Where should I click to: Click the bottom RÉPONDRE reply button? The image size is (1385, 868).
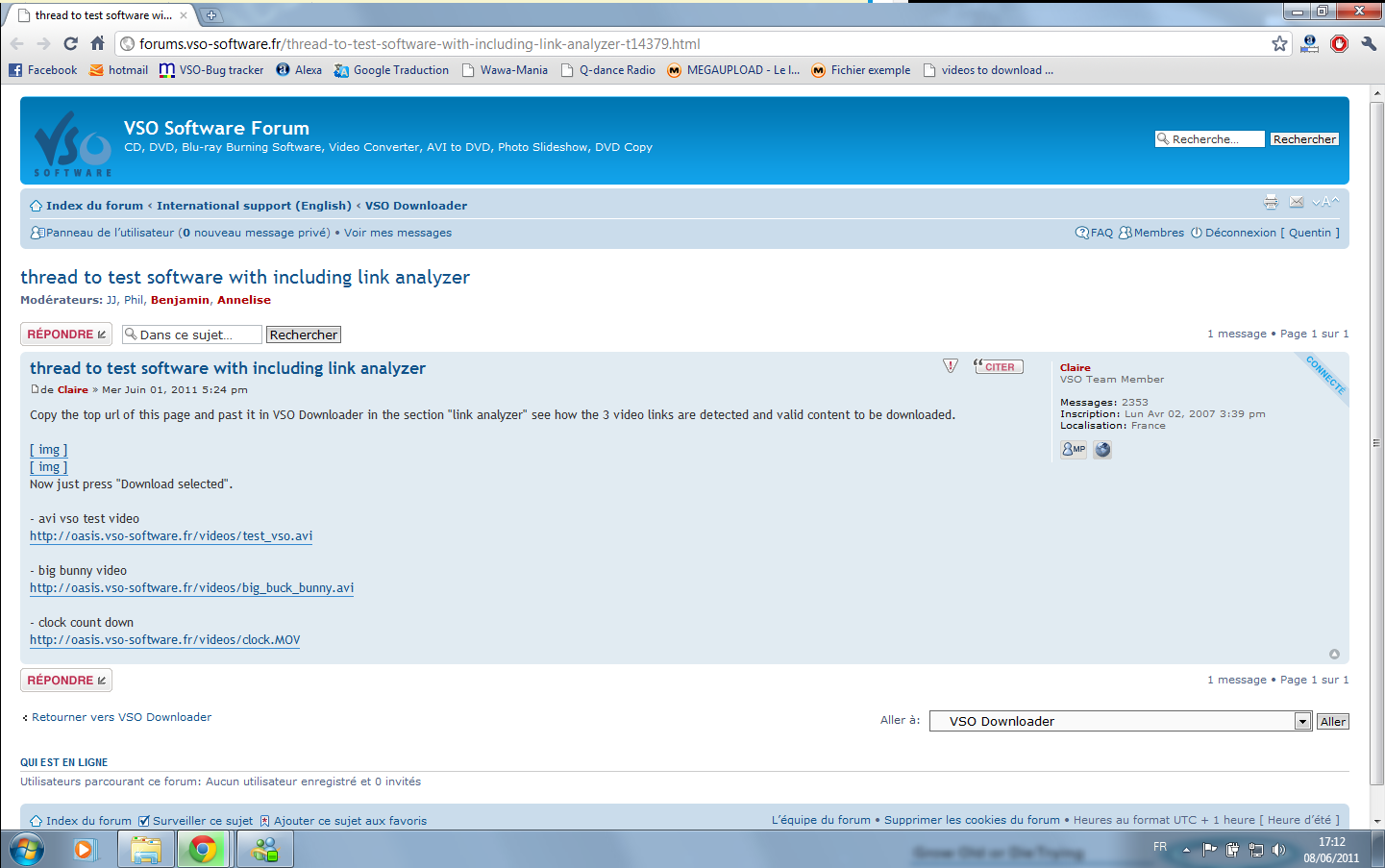66,680
